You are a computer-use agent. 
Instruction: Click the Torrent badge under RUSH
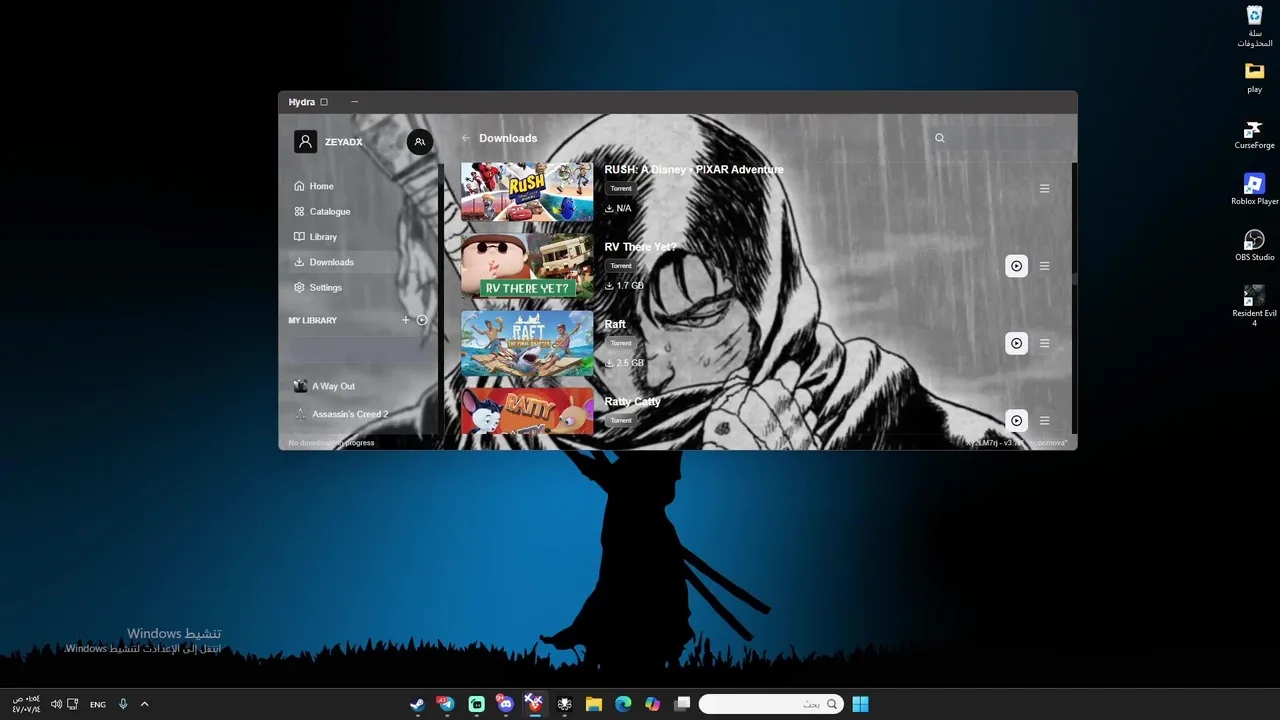pos(621,188)
